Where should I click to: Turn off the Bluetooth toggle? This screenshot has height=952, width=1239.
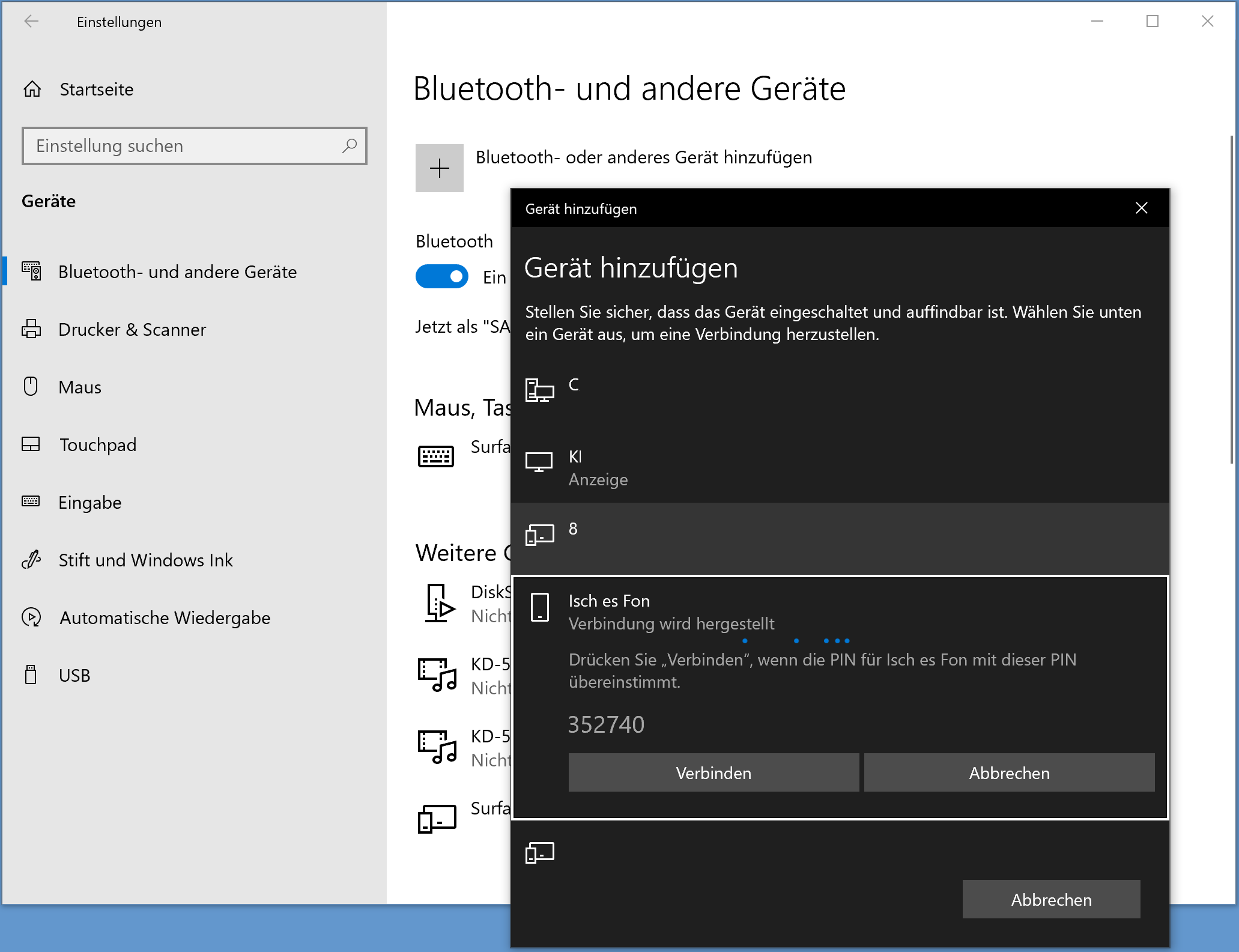pyautogui.click(x=442, y=276)
